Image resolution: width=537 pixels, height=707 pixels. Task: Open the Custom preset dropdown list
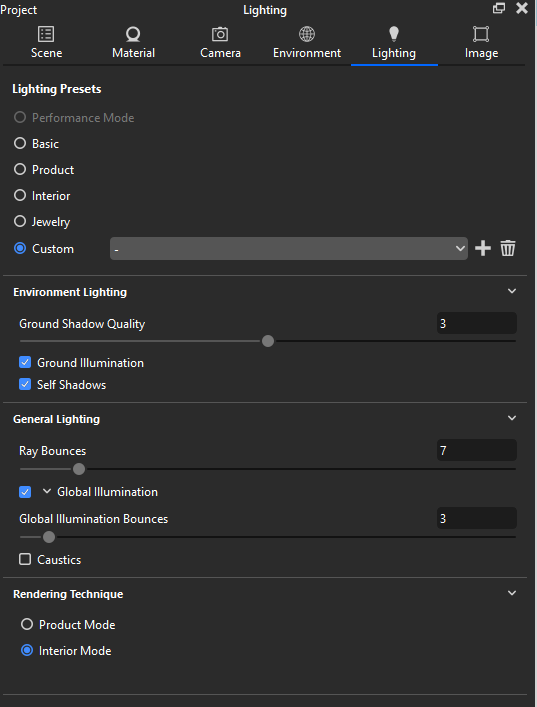click(289, 248)
